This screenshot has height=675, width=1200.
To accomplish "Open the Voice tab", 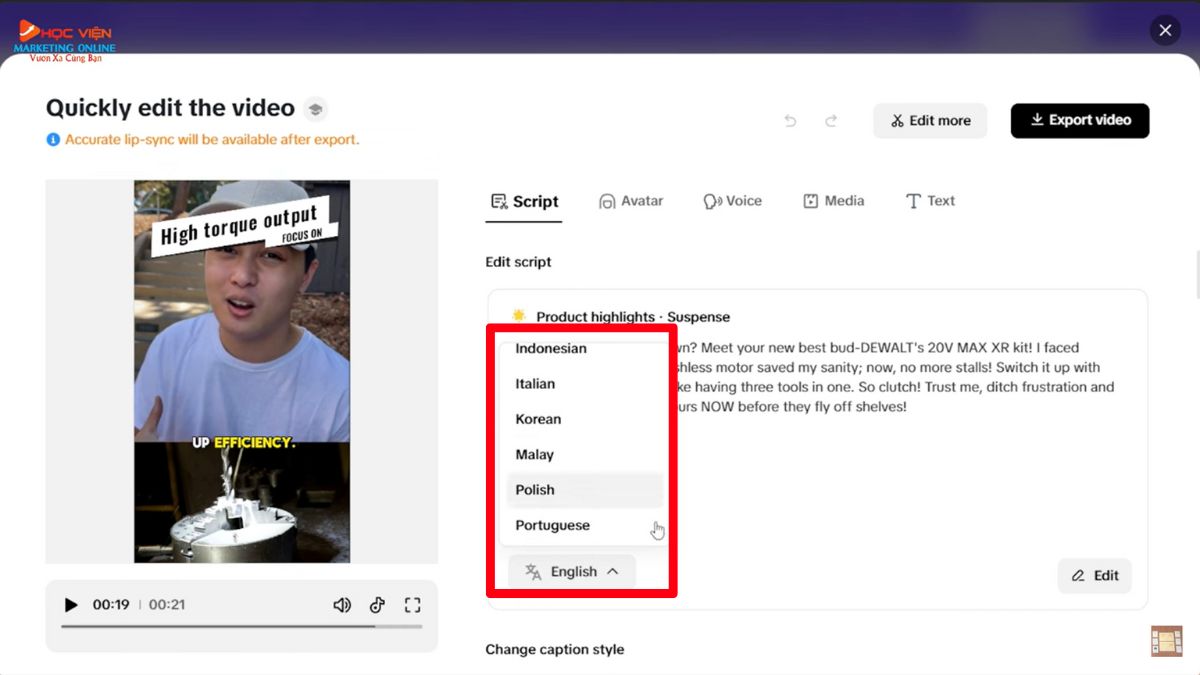I will click(733, 201).
